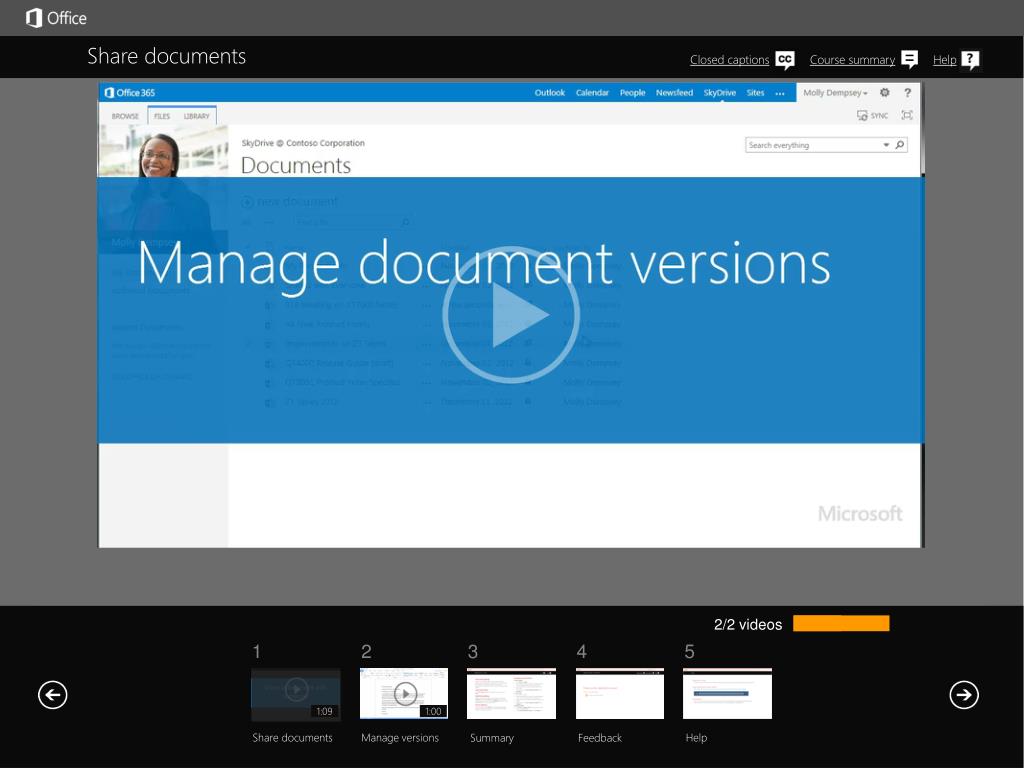
Task: Open Closed captions link
Action: tap(729, 60)
